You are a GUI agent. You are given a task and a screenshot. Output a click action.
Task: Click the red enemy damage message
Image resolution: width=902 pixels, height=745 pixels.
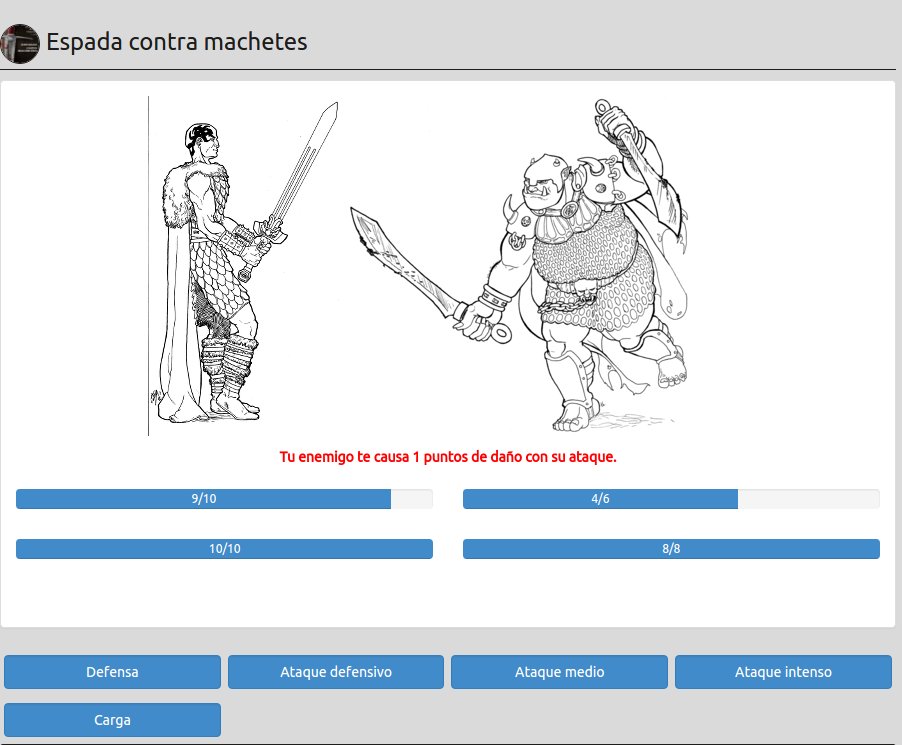pos(448,457)
